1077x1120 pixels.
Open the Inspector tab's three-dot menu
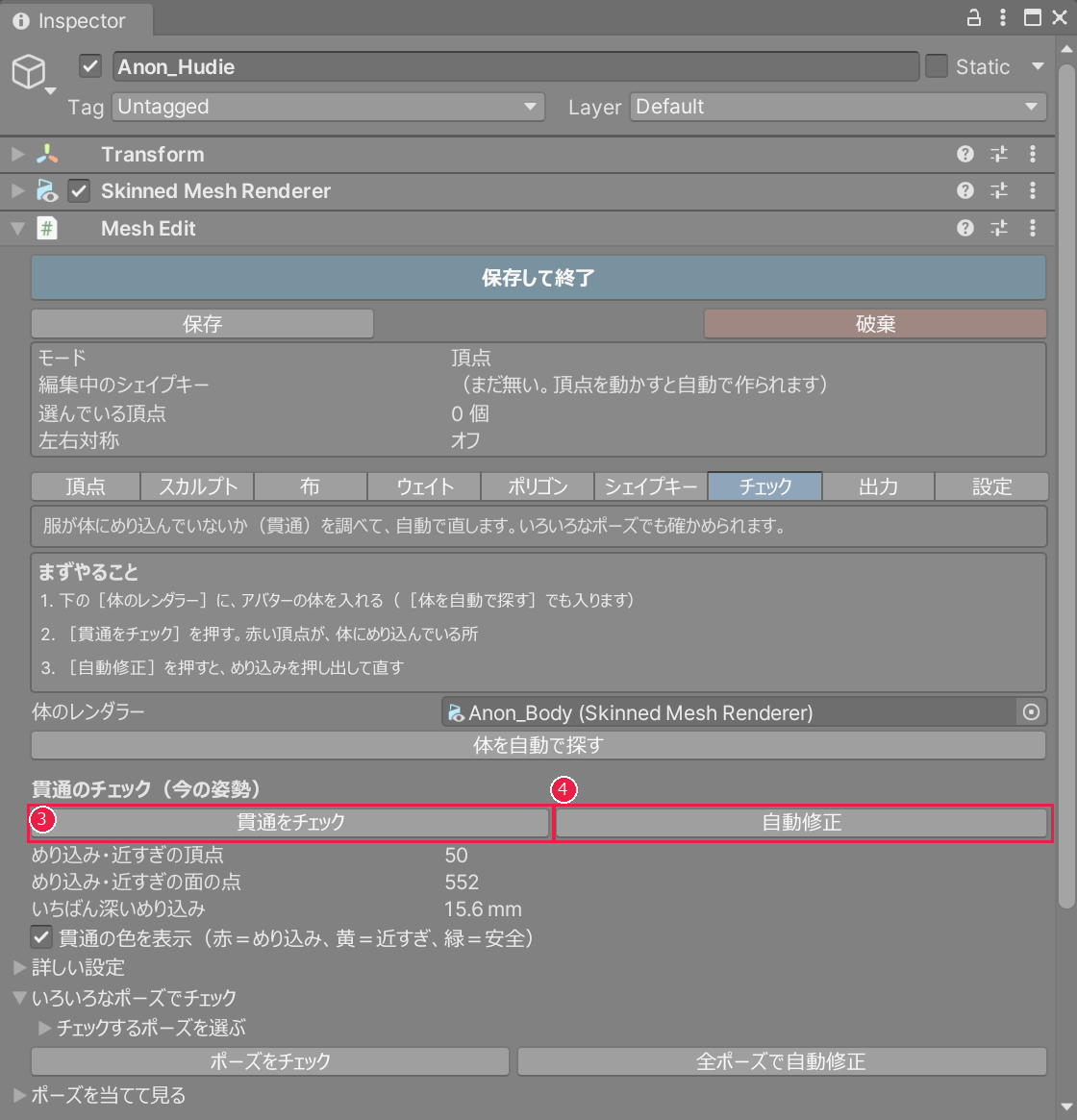pyautogui.click(x=1003, y=18)
